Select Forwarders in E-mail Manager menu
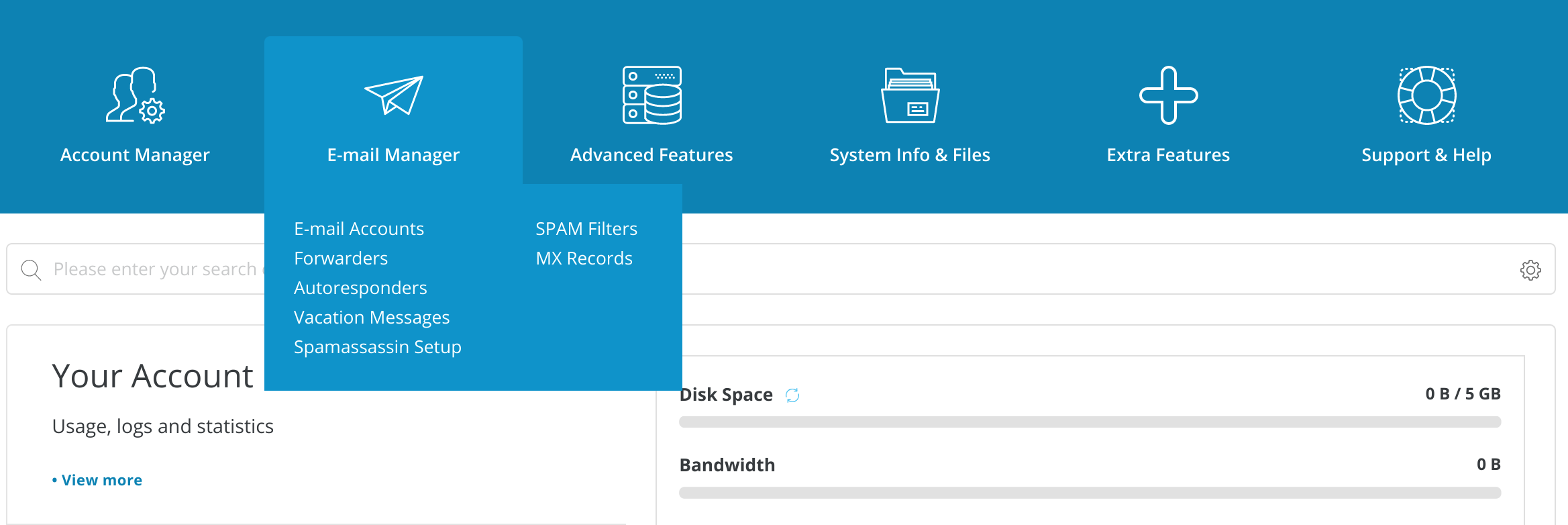The width and height of the screenshot is (1568, 525). click(x=341, y=258)
